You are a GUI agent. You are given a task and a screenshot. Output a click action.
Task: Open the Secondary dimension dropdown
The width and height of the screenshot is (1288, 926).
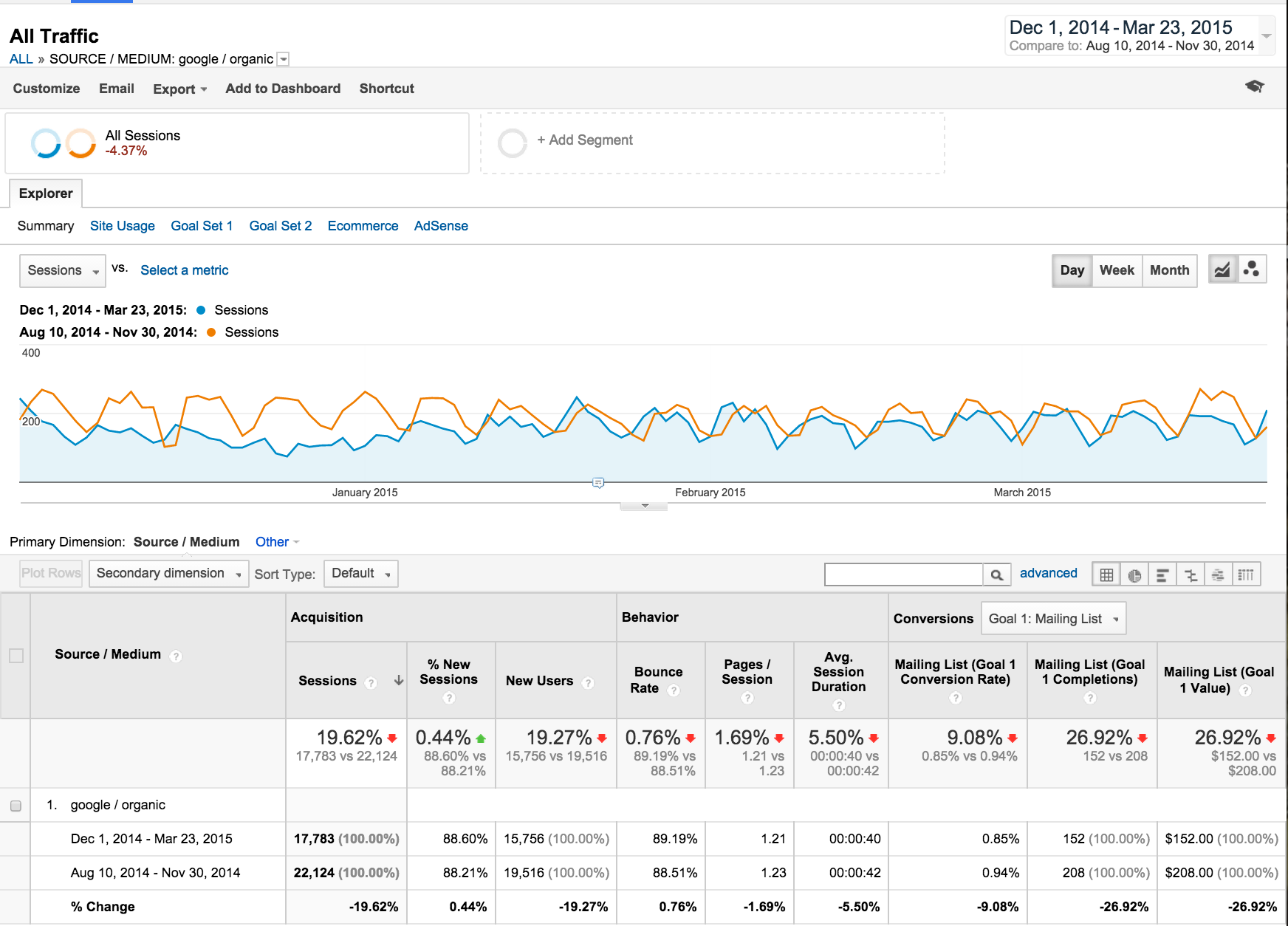(169, 574)
